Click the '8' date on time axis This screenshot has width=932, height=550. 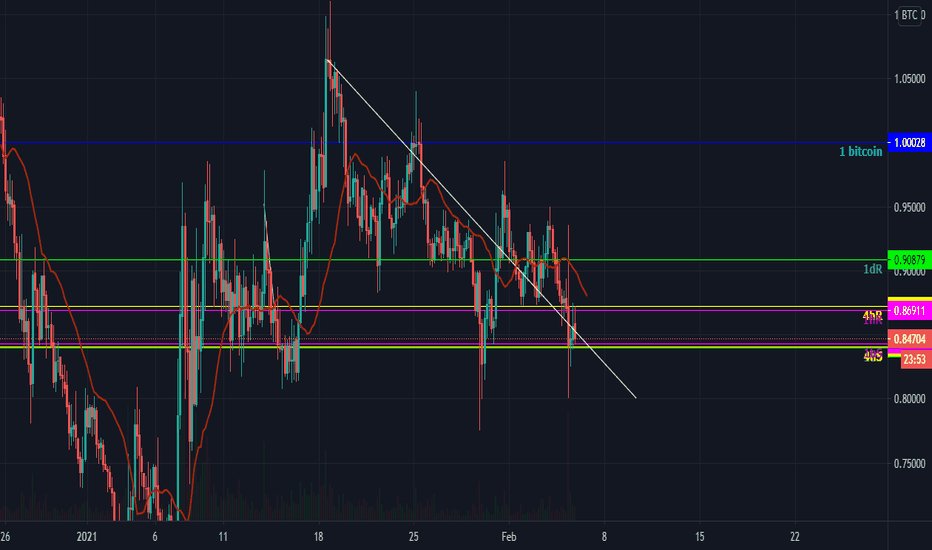[x=604, y=537]
